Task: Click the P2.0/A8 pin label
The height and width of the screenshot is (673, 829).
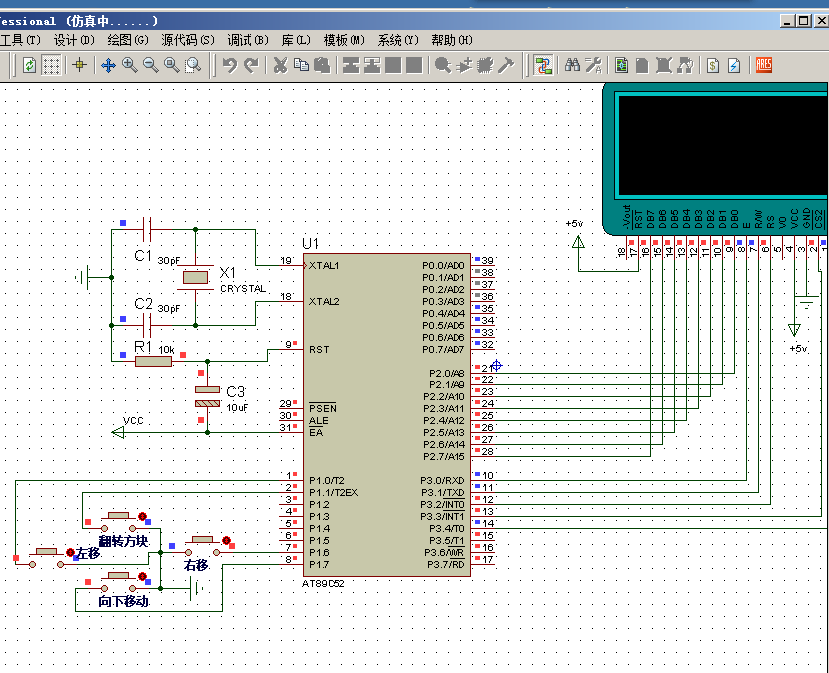Action: click(x=446, y=373)
